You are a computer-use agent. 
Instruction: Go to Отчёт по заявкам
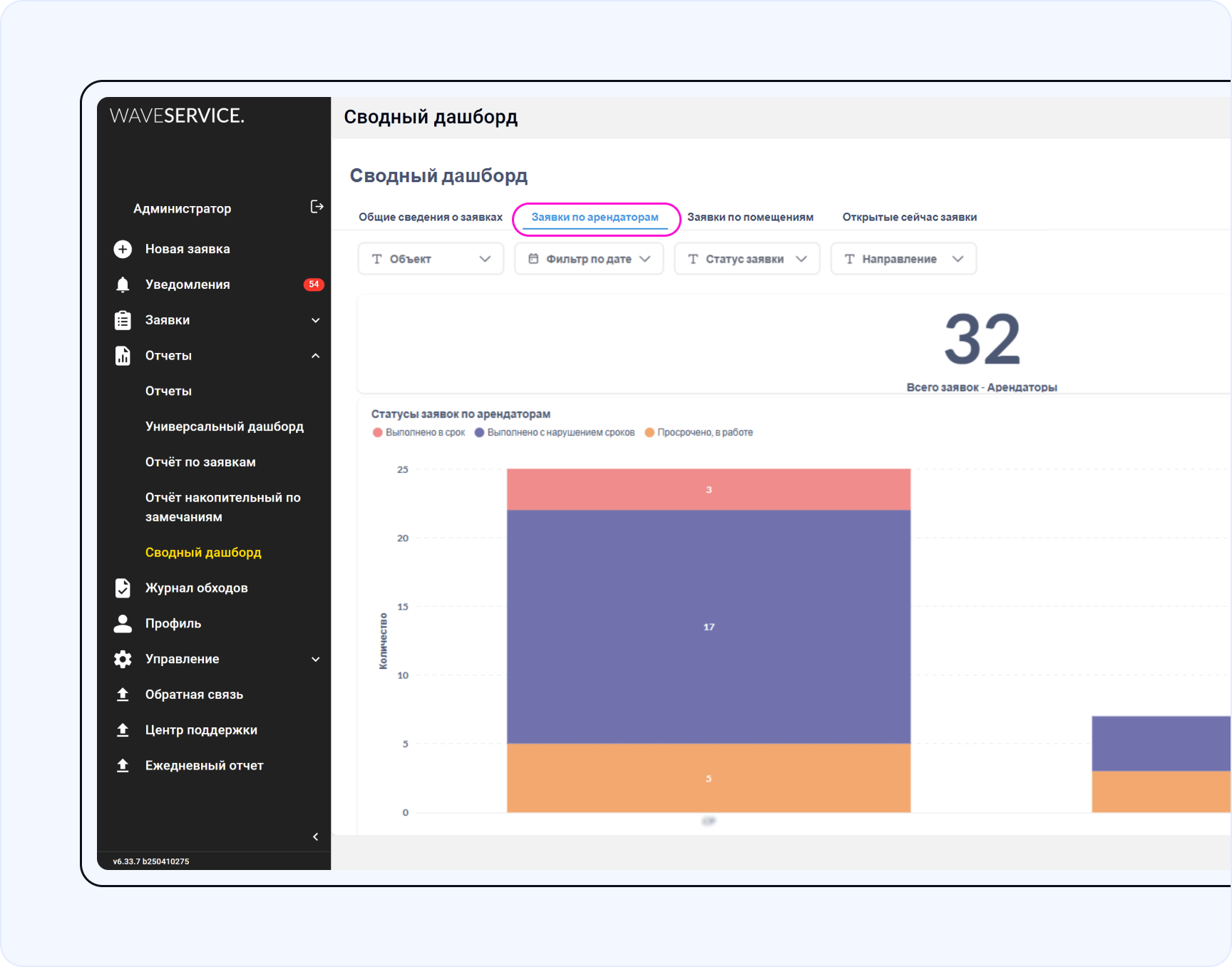[200, 462]
